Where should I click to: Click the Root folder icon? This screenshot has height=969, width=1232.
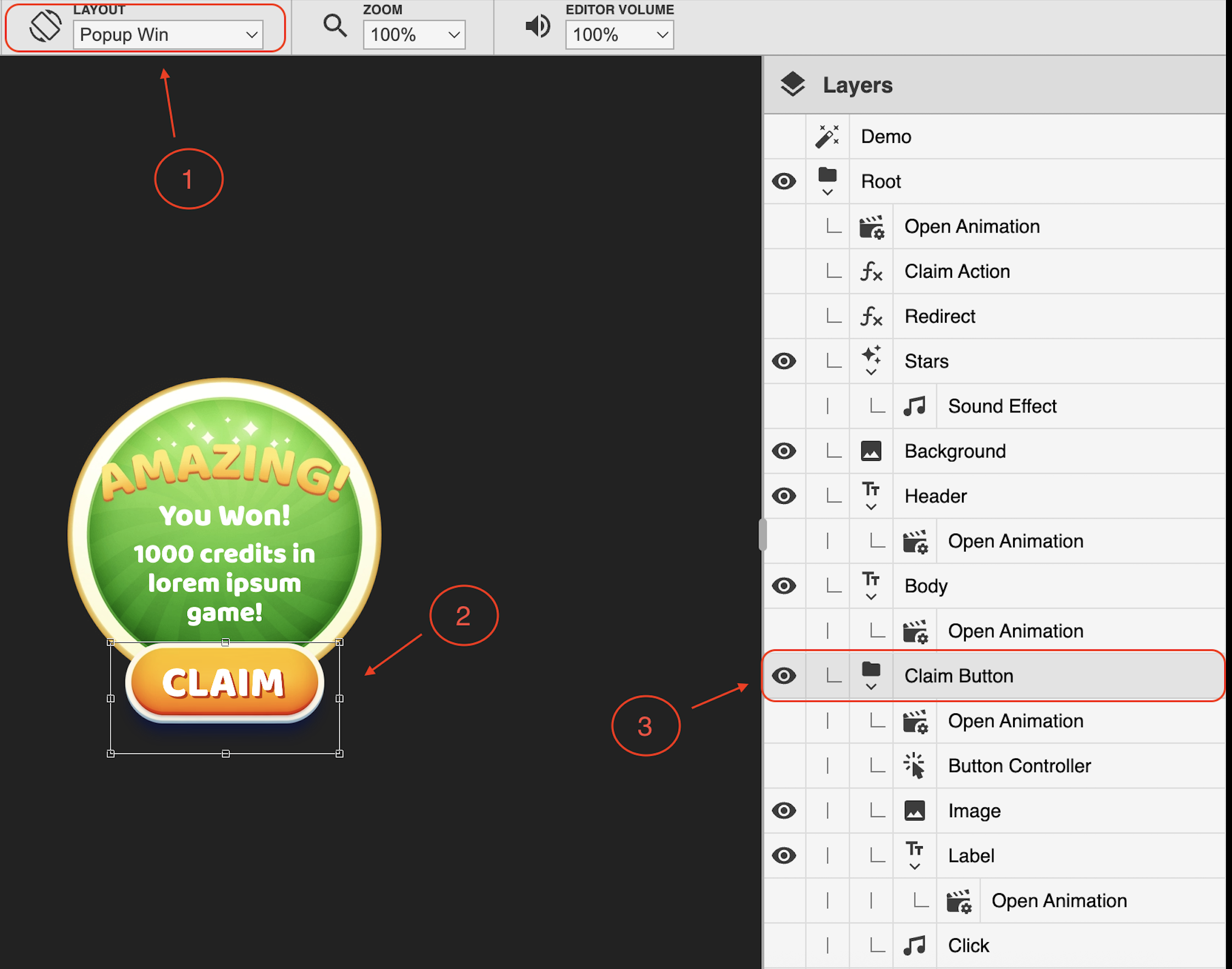(x=827, y=175)
